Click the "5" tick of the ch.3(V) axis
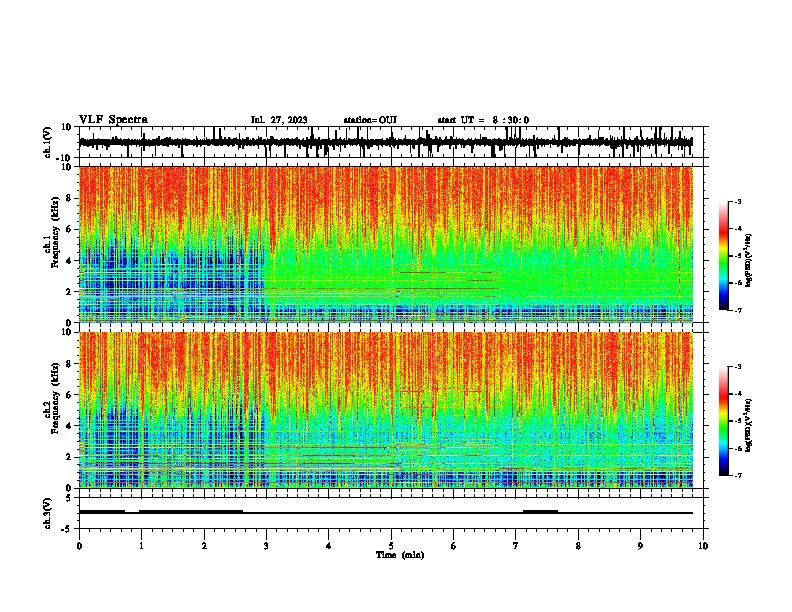The height and width of the screenshot is (612, 792). tap(69, 498)
